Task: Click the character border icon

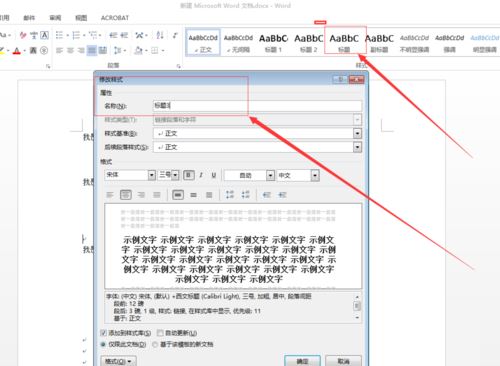Action: (44, 35)
